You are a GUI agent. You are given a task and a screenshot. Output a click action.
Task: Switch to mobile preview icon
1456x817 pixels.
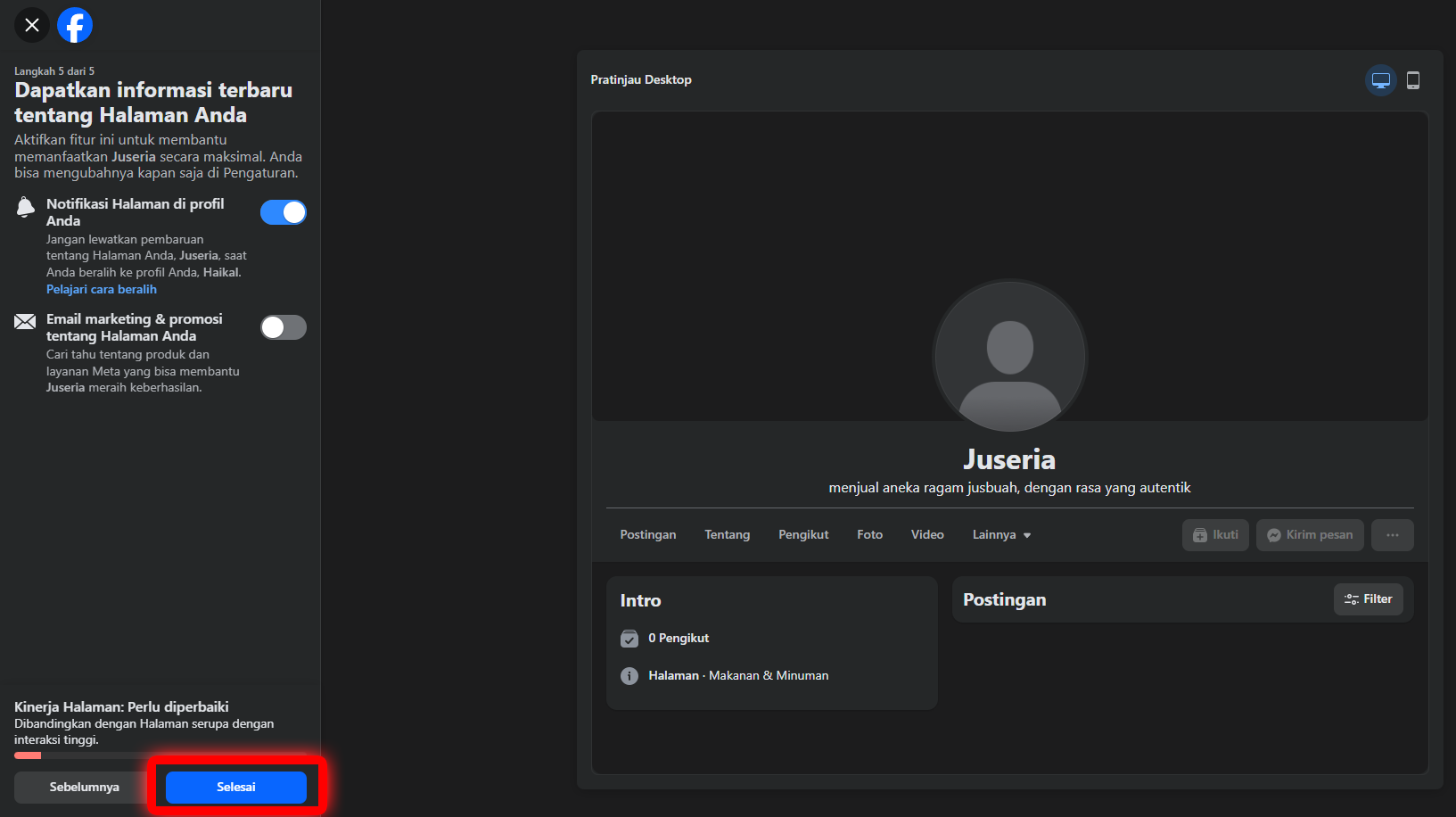click(1413, 80)
